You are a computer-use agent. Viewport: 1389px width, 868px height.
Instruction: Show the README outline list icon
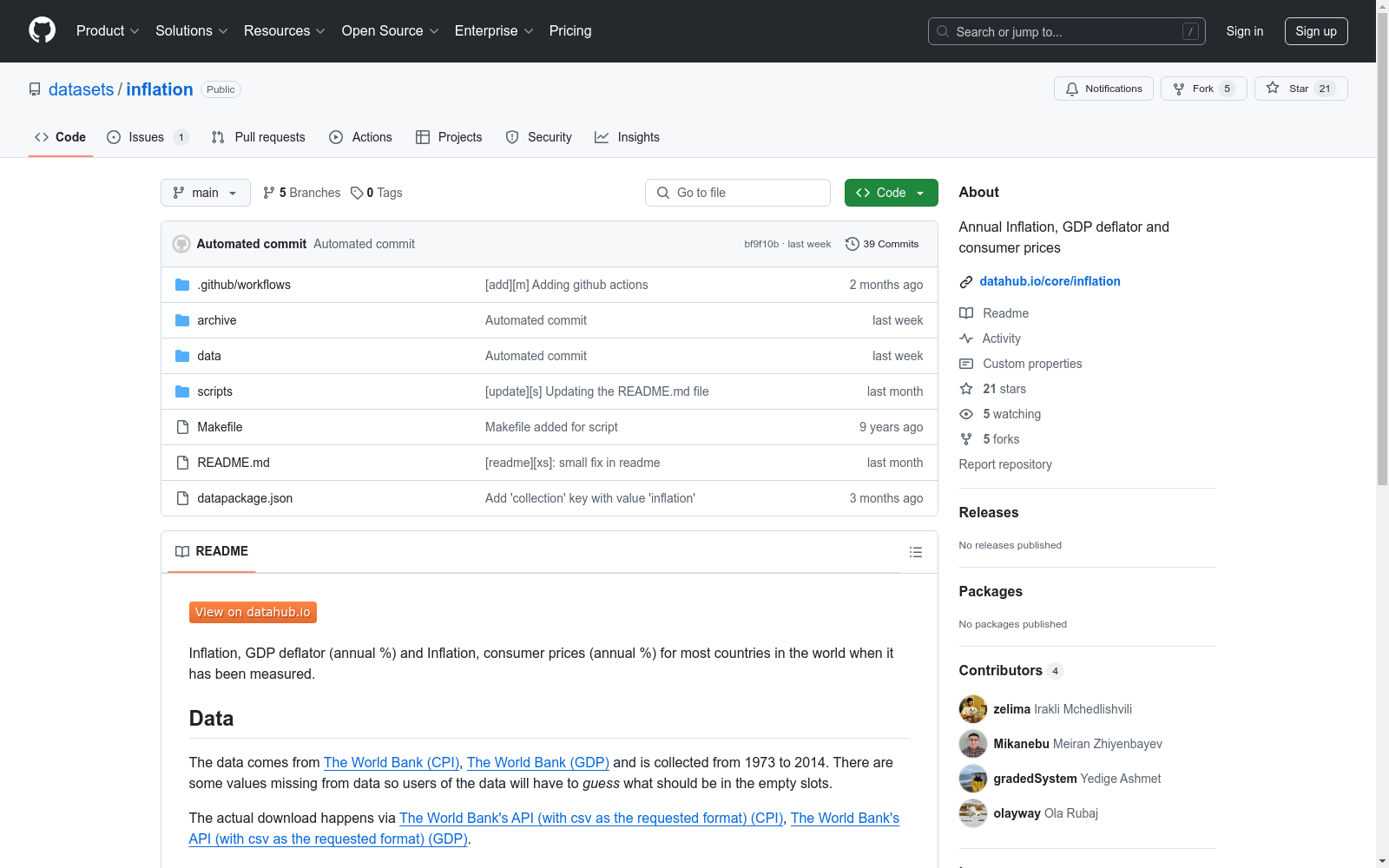(915, 552)
